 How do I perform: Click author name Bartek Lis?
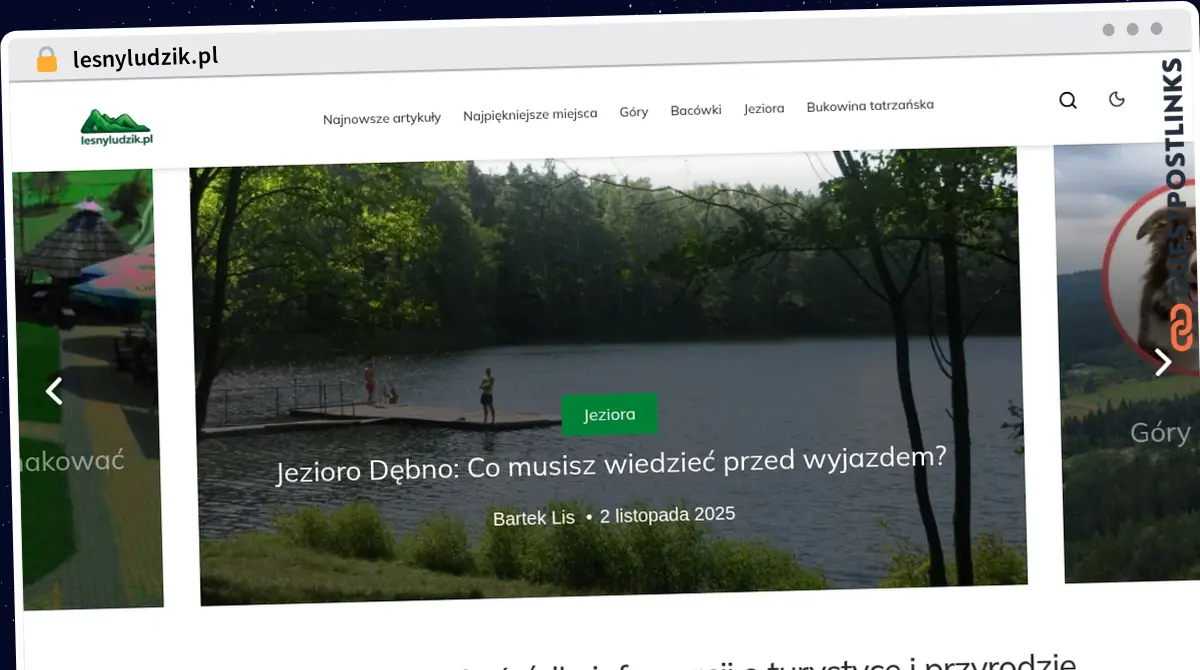(x=534, y=518)
